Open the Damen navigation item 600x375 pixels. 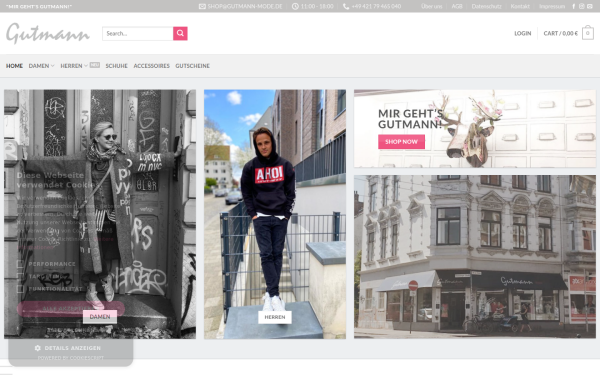pos(39,66)
